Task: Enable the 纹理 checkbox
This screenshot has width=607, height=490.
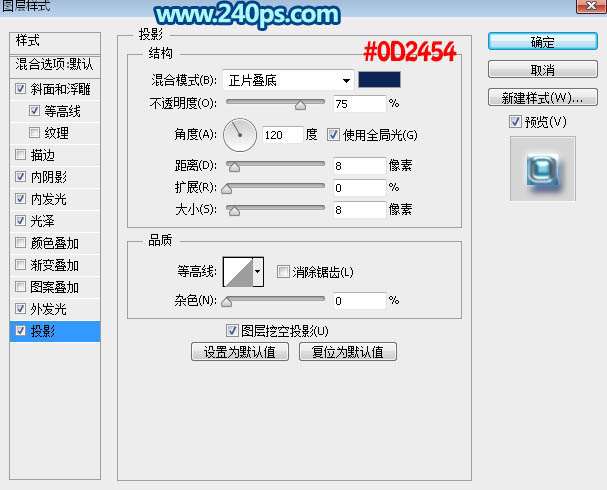Action: 34,133
